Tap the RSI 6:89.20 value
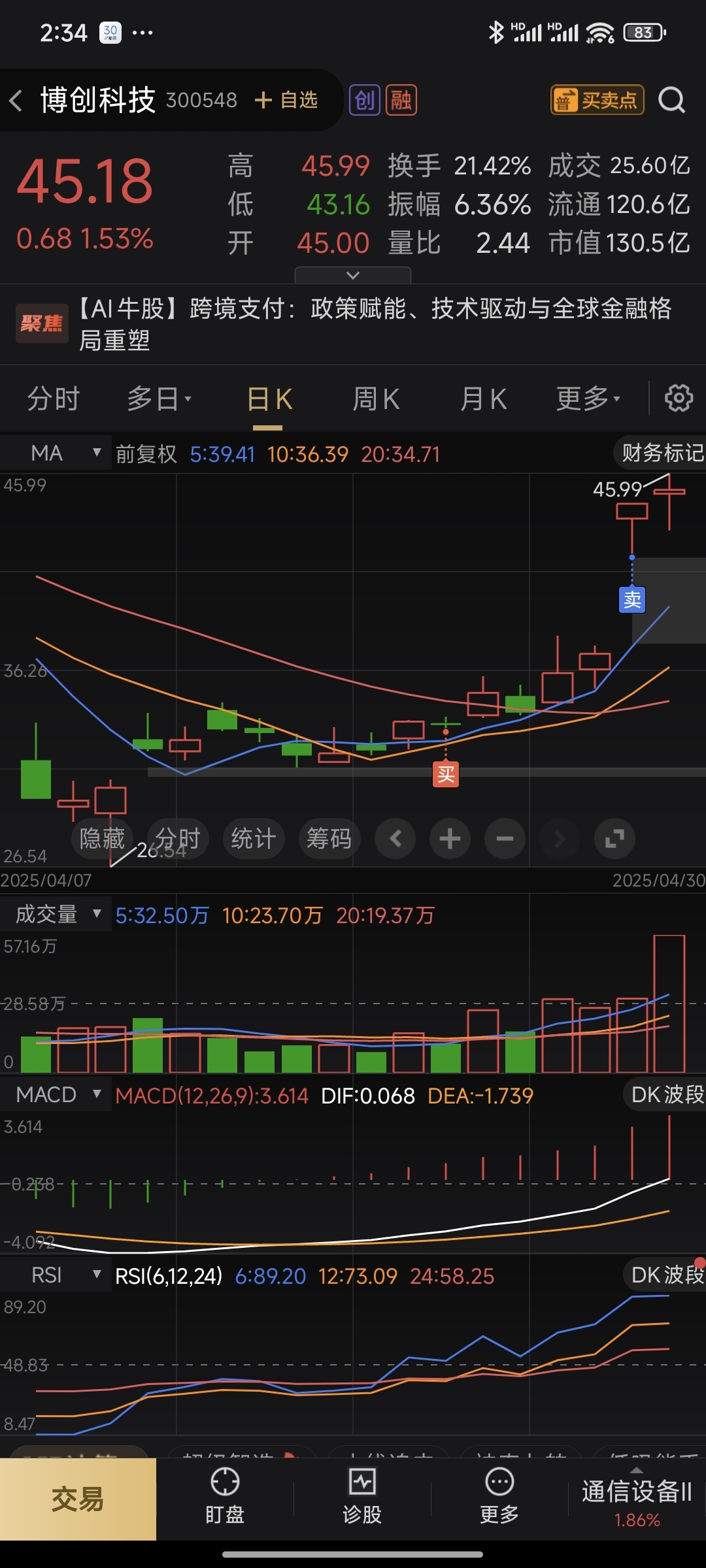The width and height of the screenshot is (706, 1568). tap(270, 1276)
